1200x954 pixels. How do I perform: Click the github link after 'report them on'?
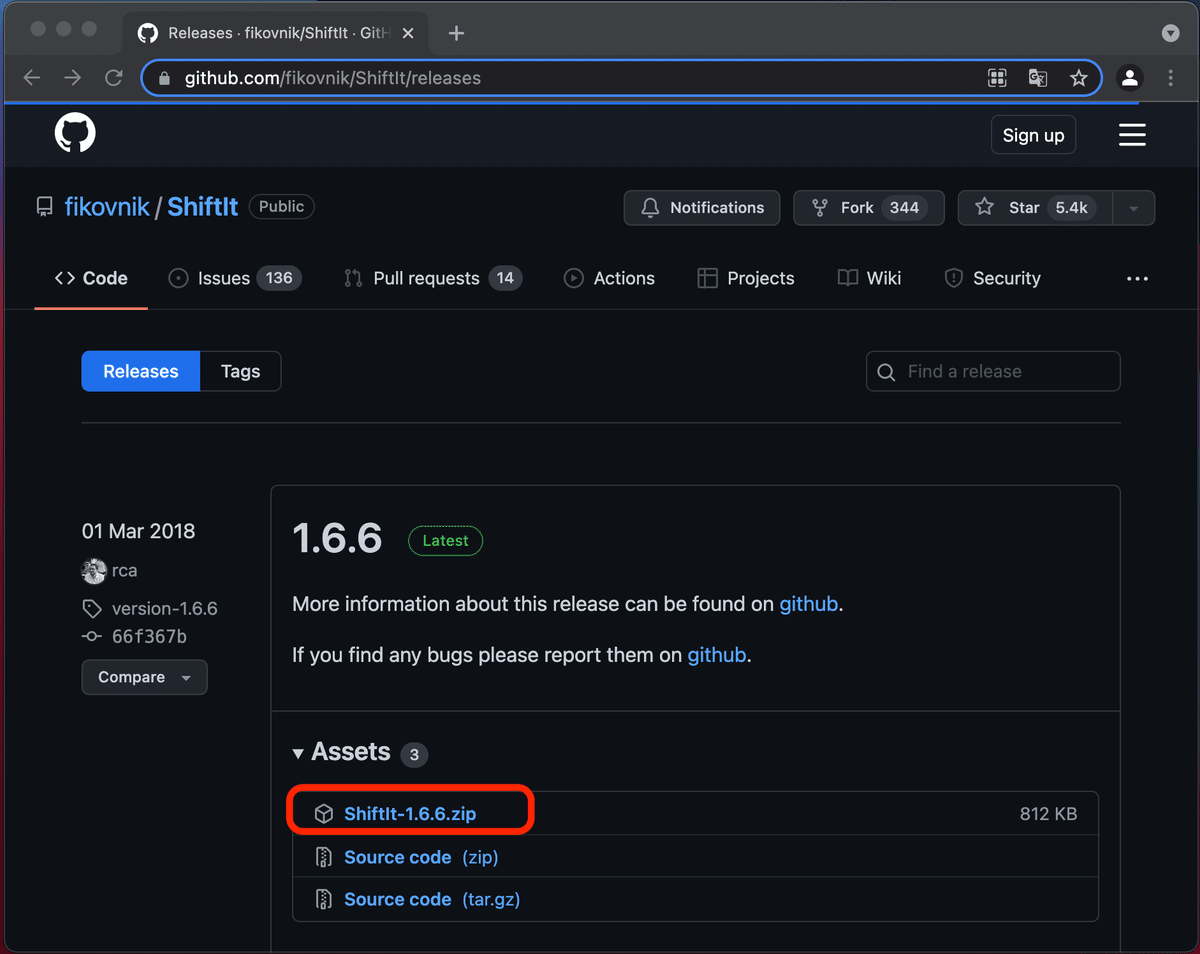717,656
